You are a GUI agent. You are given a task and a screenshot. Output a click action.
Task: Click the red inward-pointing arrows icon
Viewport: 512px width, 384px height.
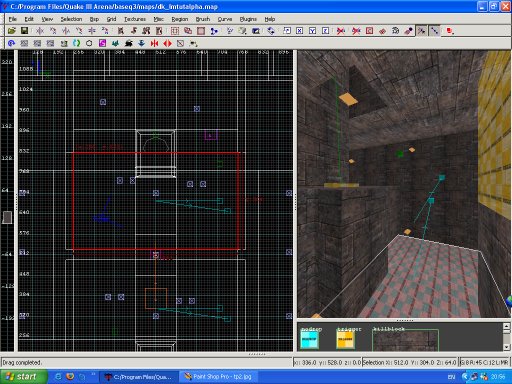pyautogui.click(x=154, y=43)
